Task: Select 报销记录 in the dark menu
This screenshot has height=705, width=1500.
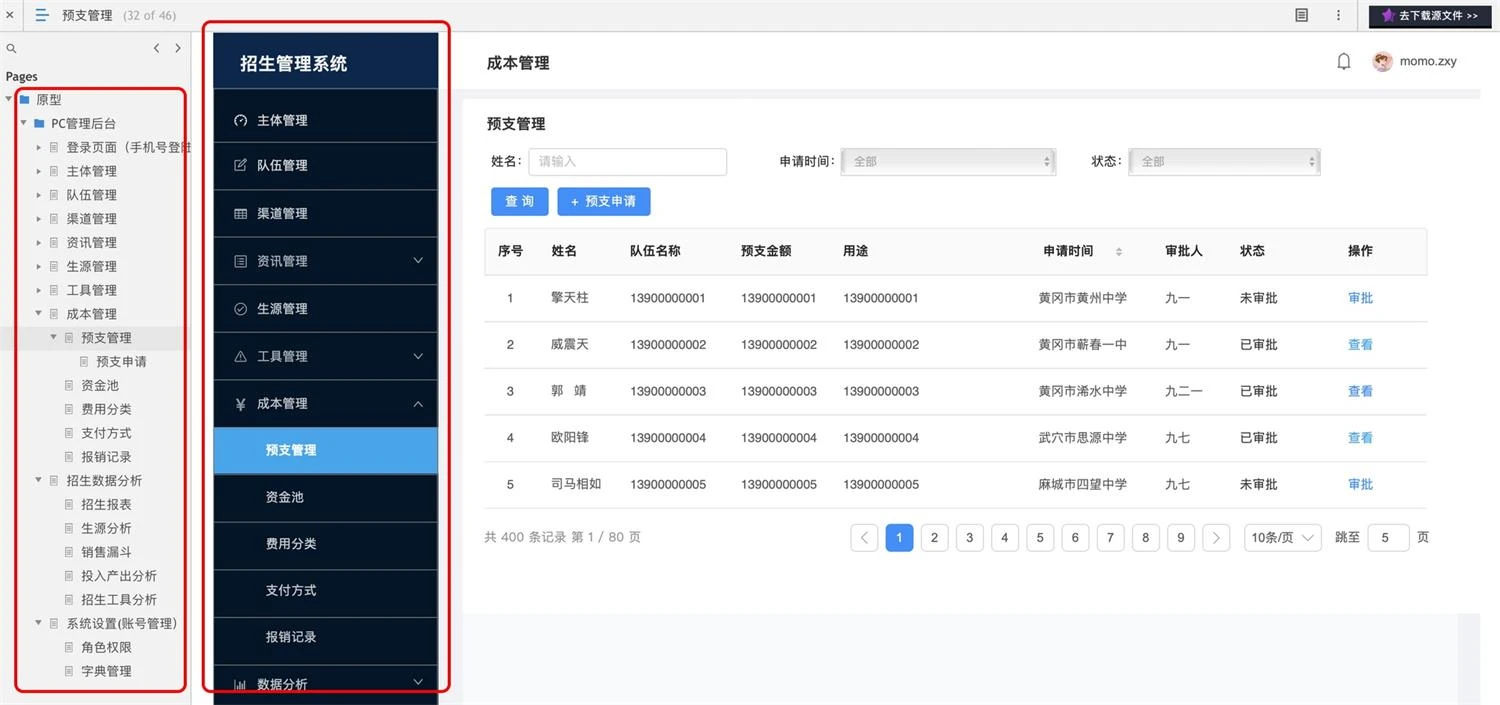Action: [326, 637]
